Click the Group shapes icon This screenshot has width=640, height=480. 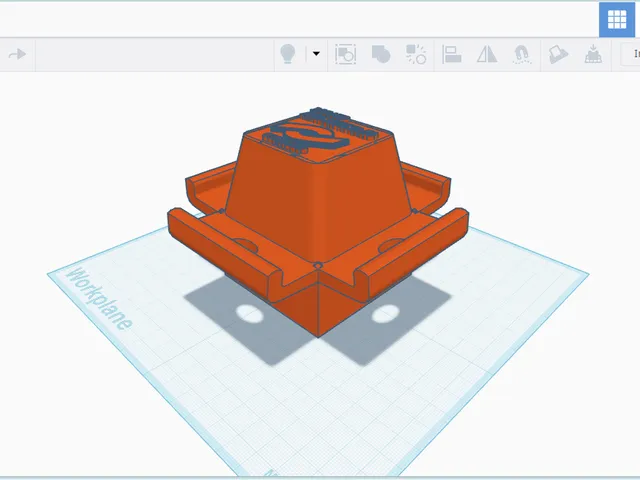pos(381,54)
